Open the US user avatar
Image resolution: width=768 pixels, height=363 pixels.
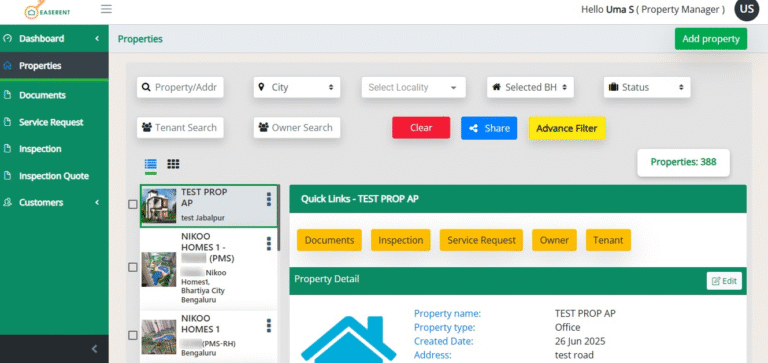(x=746, y=9)
